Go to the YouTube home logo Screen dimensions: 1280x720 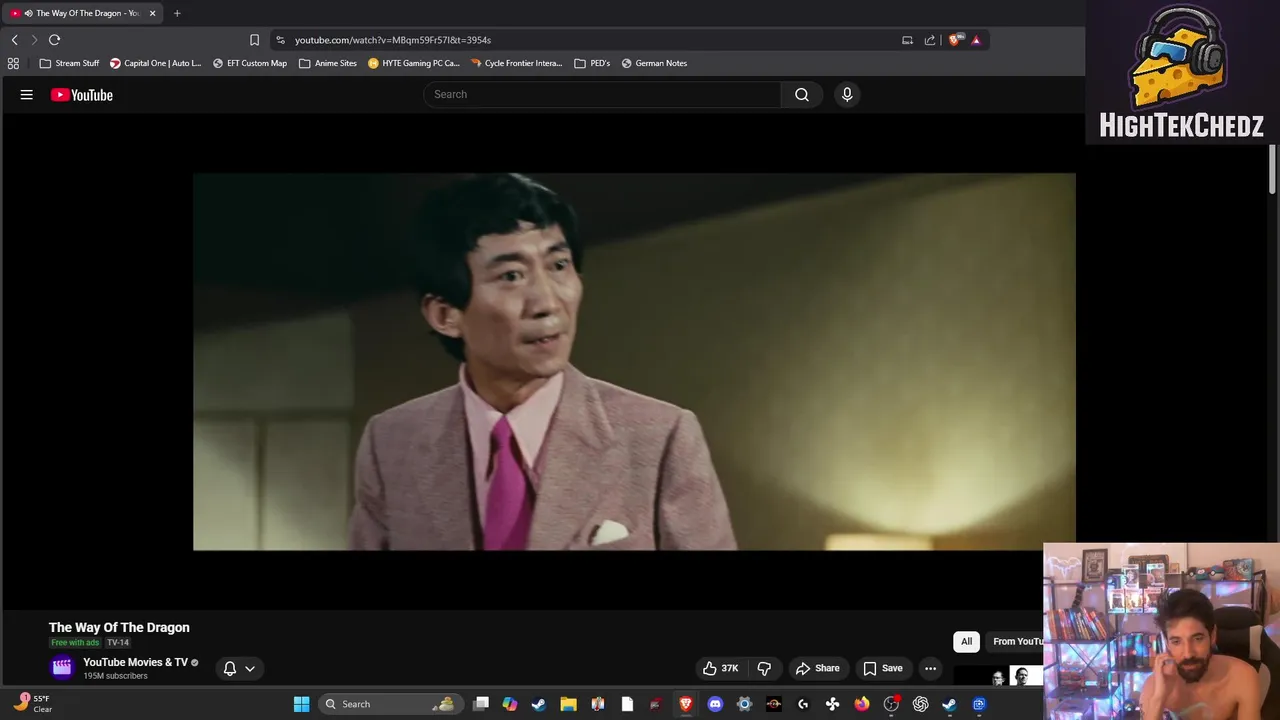pyautogui.click(x=82, y=95)
